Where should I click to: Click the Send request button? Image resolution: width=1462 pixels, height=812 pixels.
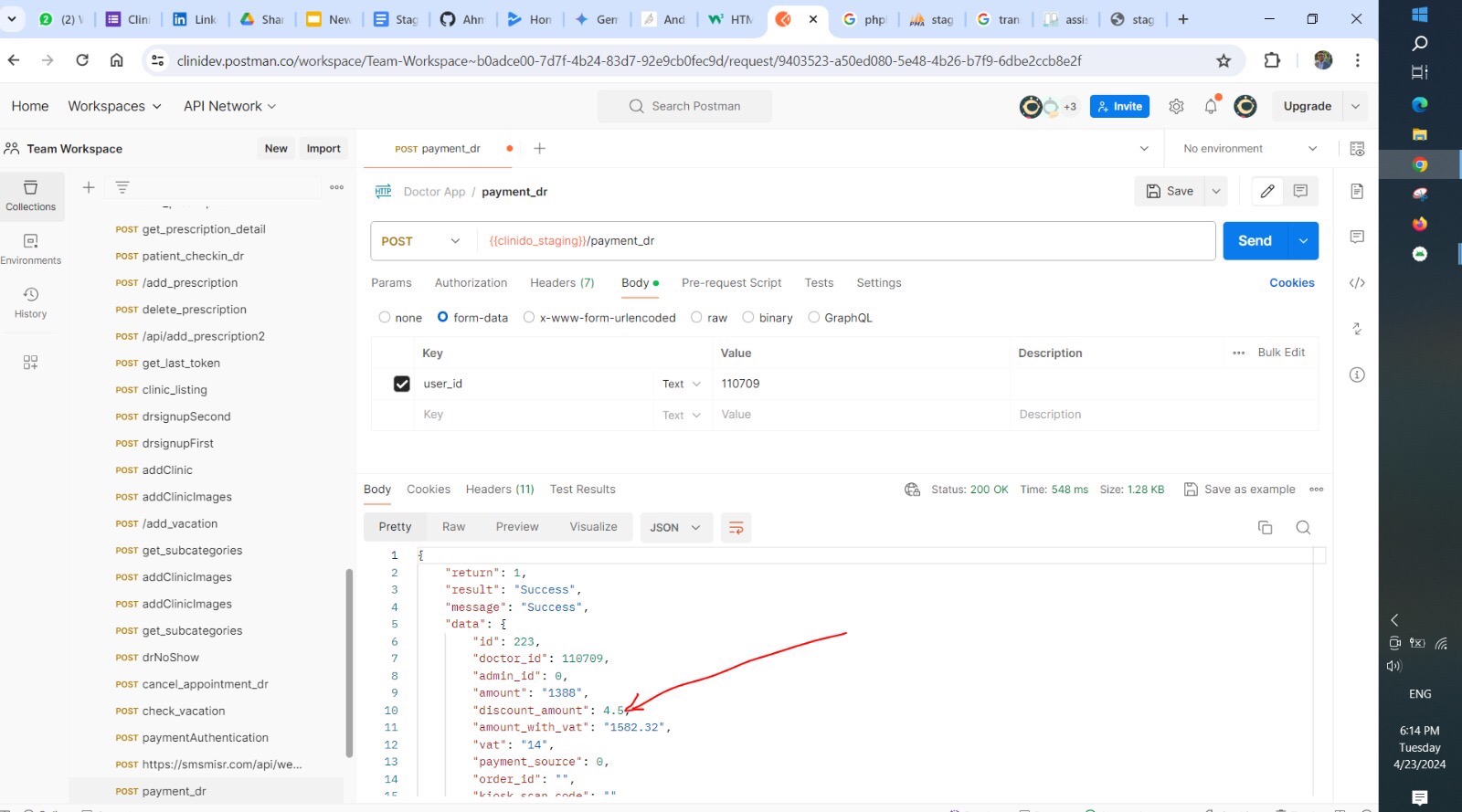(x=1255, y=241)
